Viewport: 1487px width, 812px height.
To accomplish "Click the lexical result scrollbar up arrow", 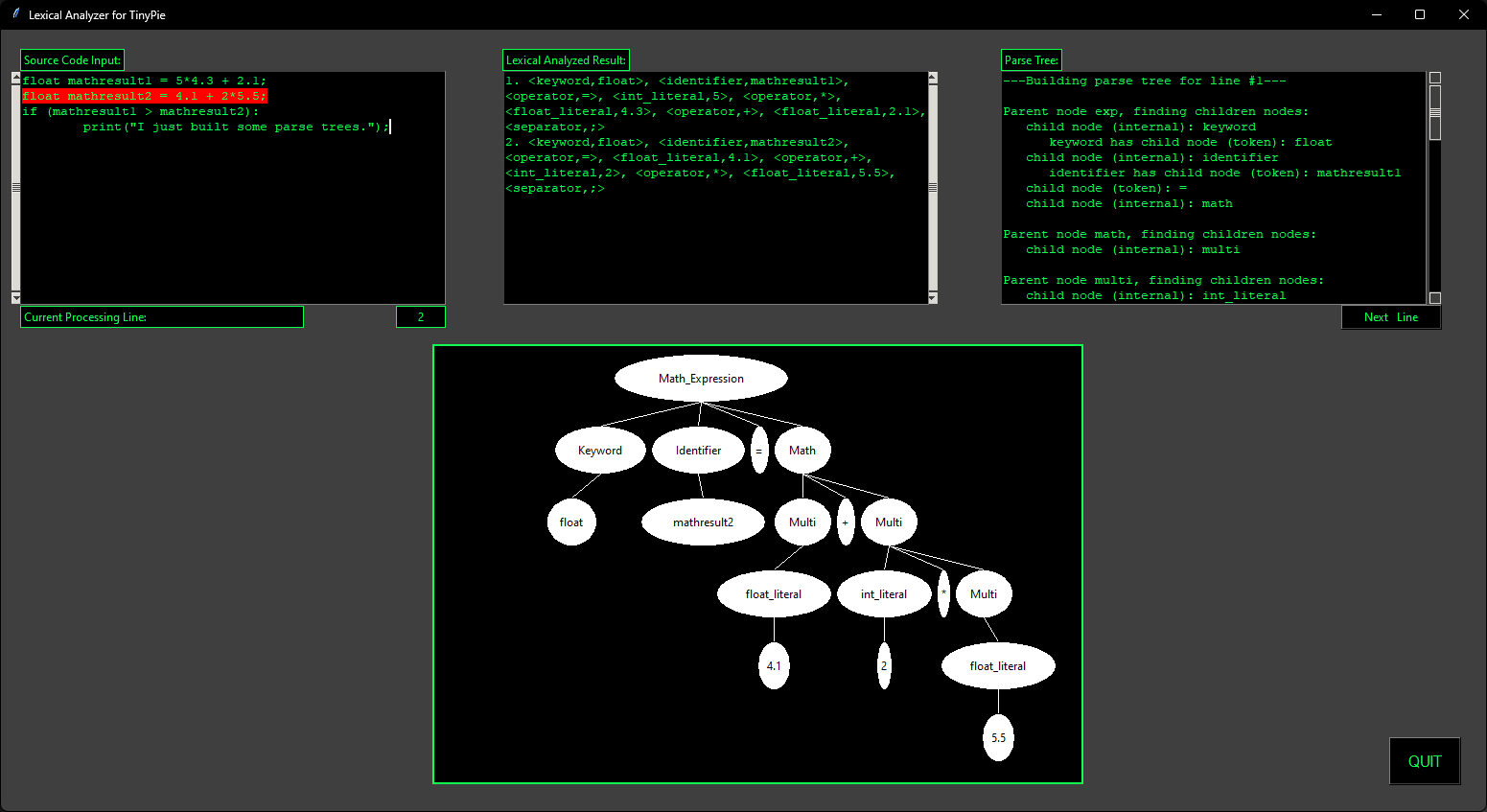I will 933,77.
